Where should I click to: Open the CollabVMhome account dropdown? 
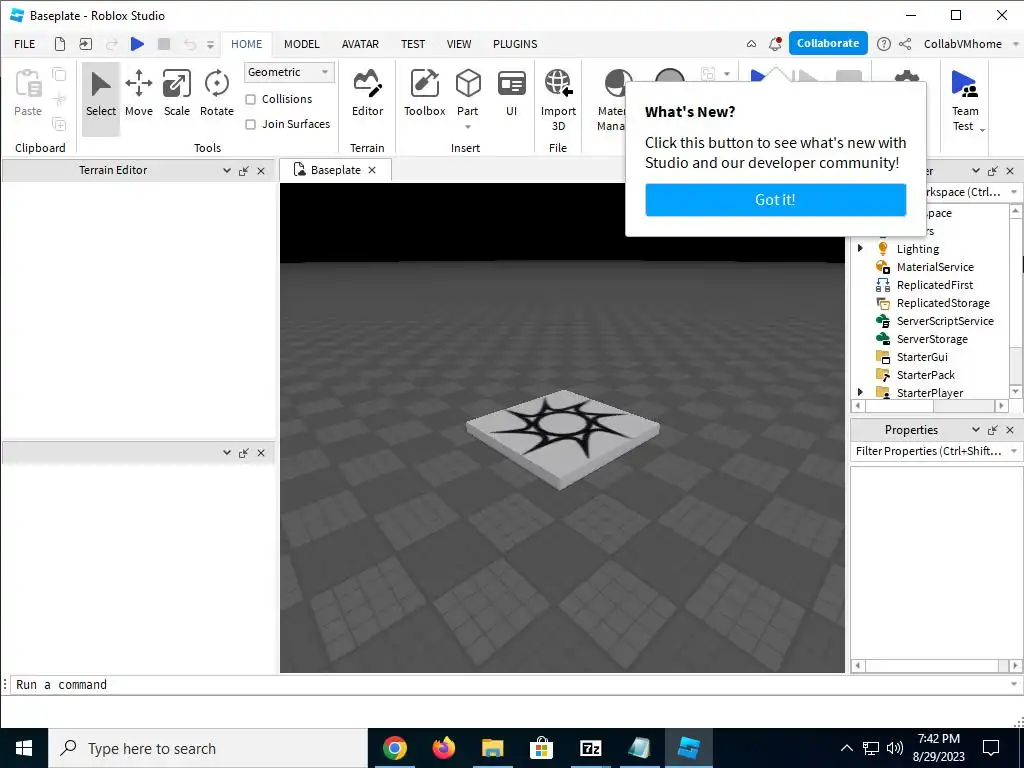click(x=1015, y=44)
